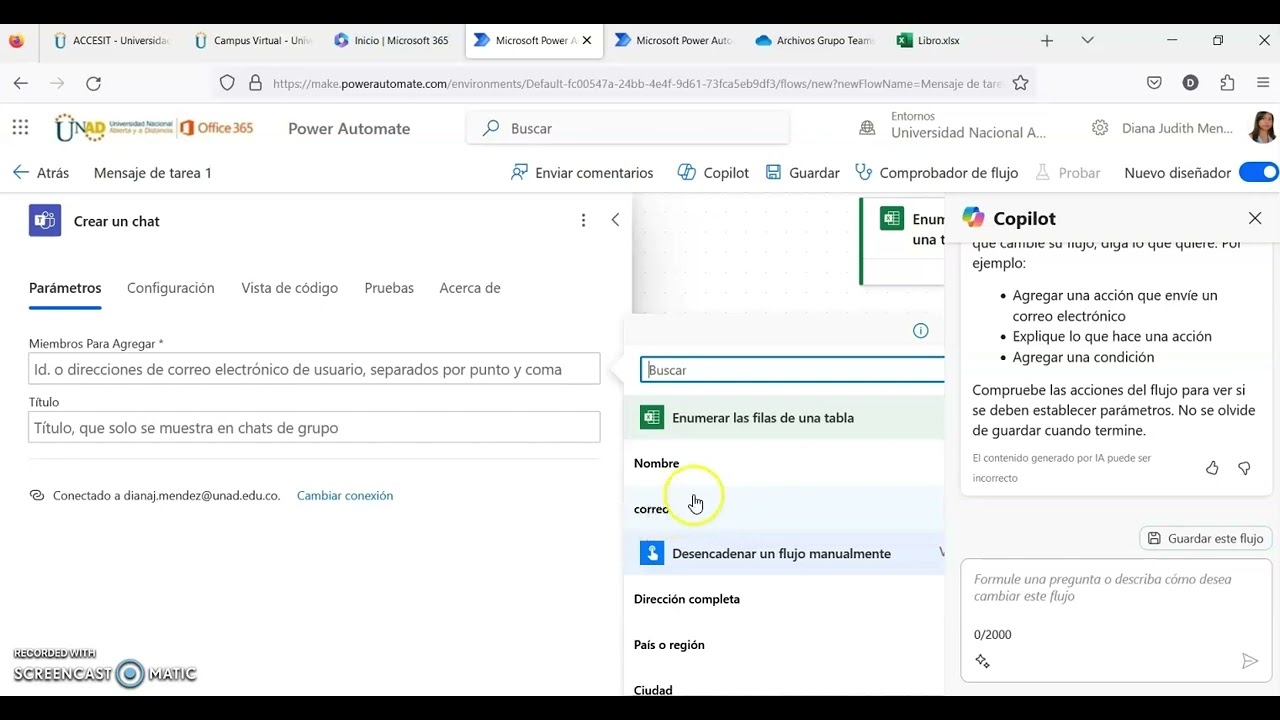Click the connection link icon
Viewport: 1280px width, 720px height.
tap(37, 495)
